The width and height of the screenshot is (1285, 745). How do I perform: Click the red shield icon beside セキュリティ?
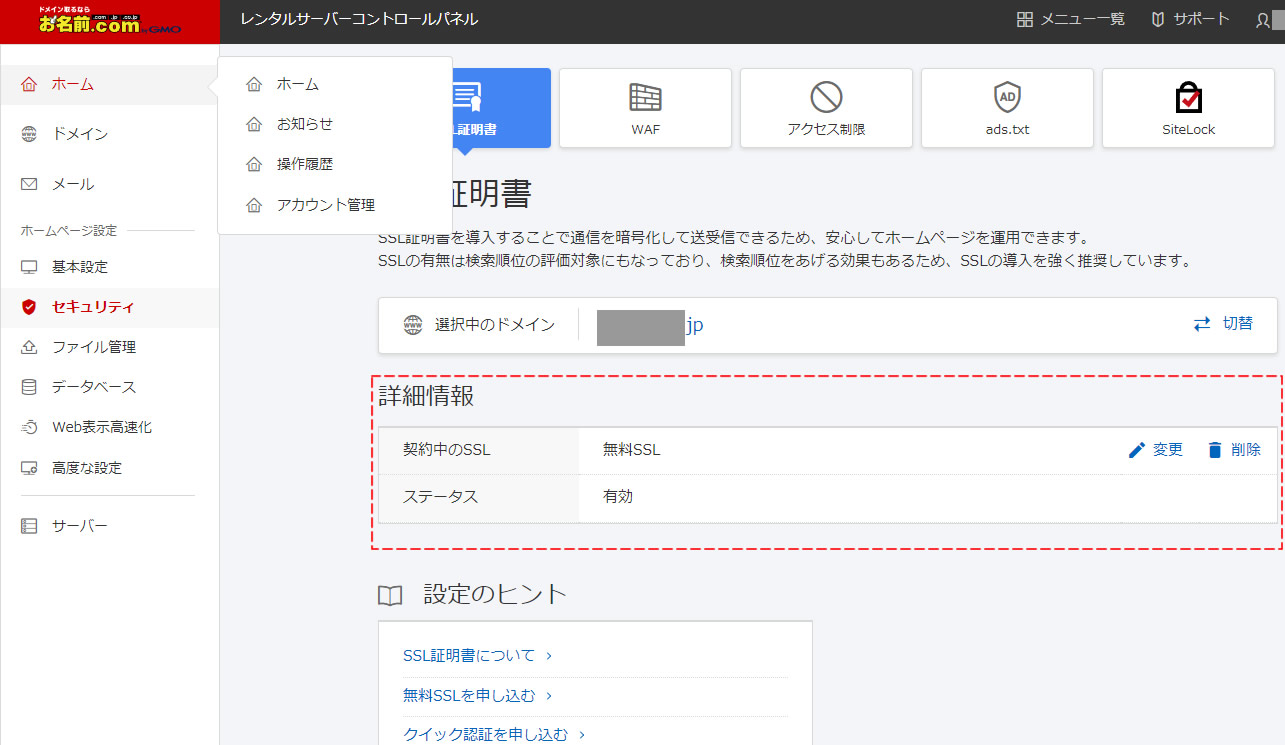[x=29, y=307]
